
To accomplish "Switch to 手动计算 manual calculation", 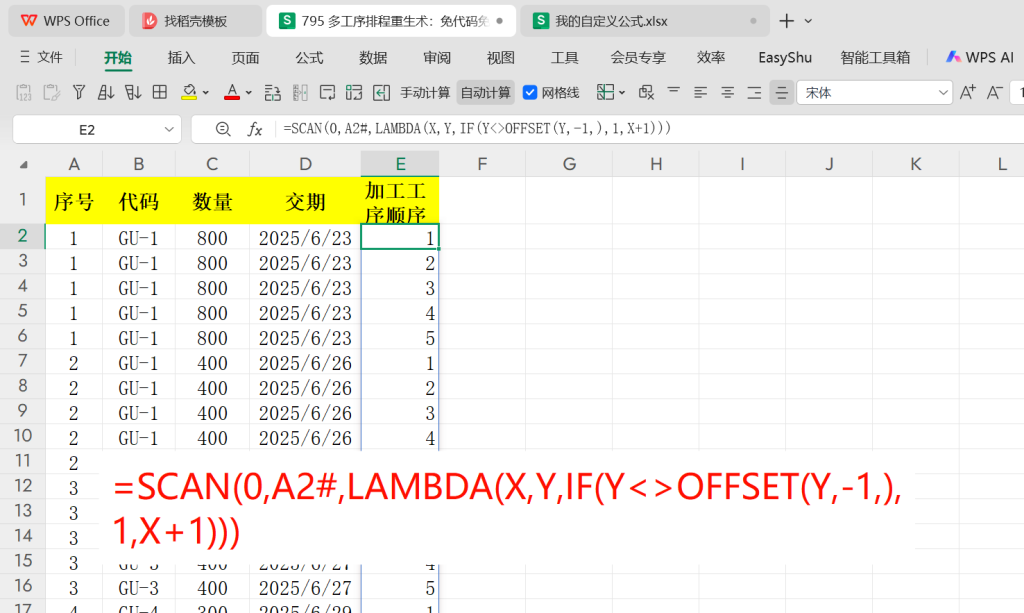I will pos(425,93).
